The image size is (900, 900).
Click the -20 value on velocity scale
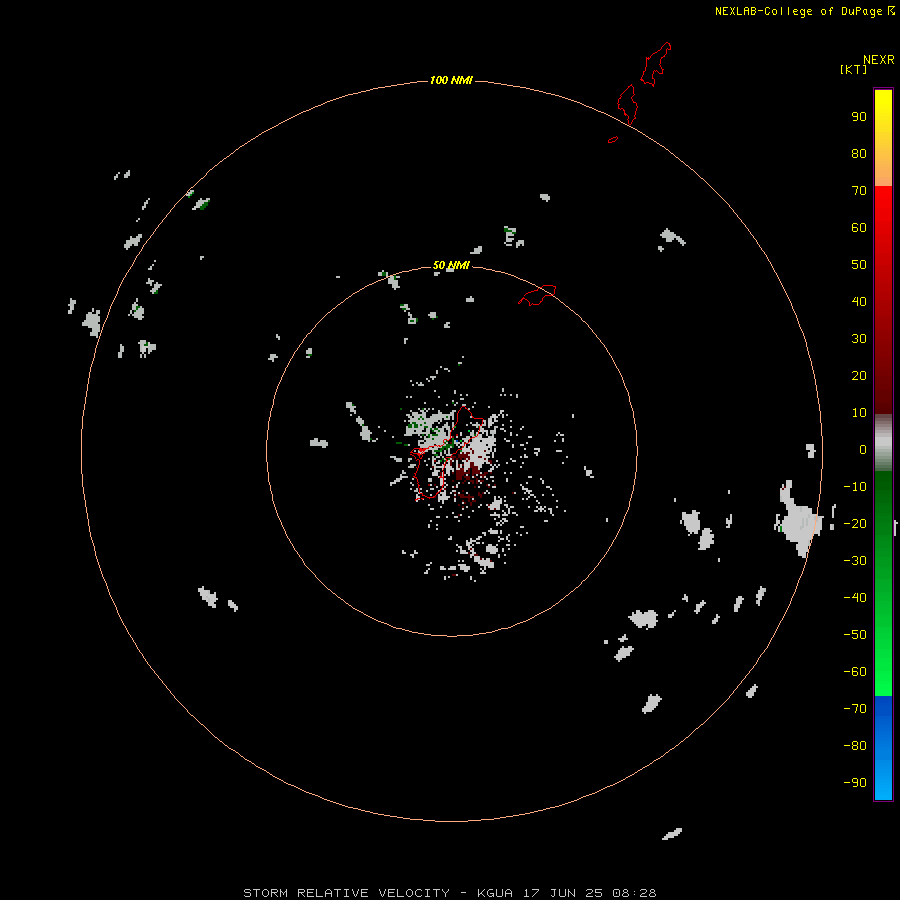click(855, 524)
